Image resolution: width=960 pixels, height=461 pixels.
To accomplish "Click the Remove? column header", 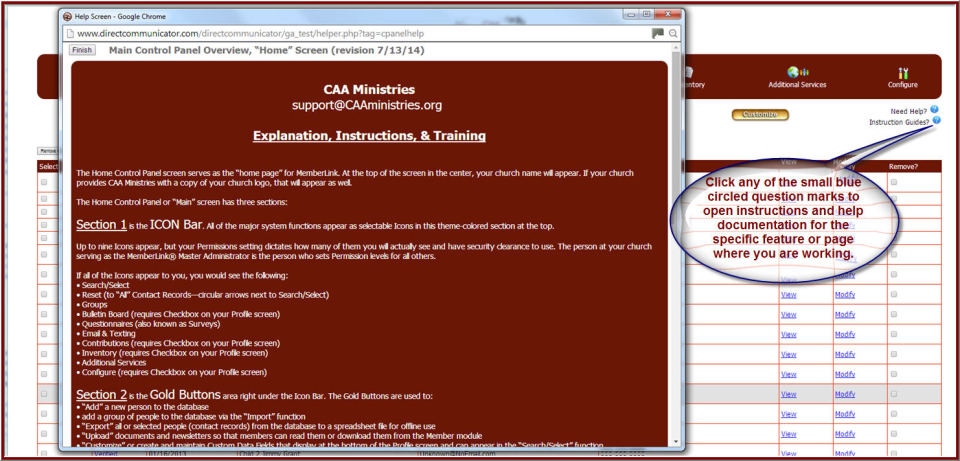I will click(903, 167).
